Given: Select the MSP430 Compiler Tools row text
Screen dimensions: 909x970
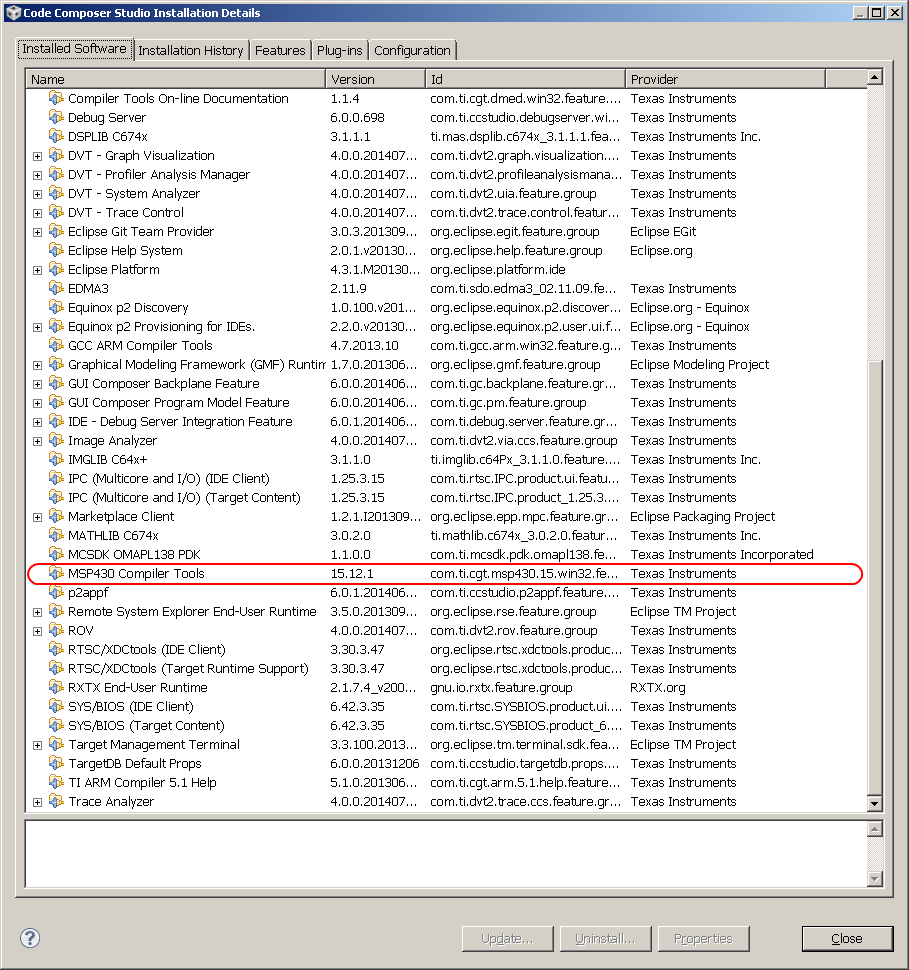Looking at the screenshot, I should pyautogui.click(x=136, y=573).
